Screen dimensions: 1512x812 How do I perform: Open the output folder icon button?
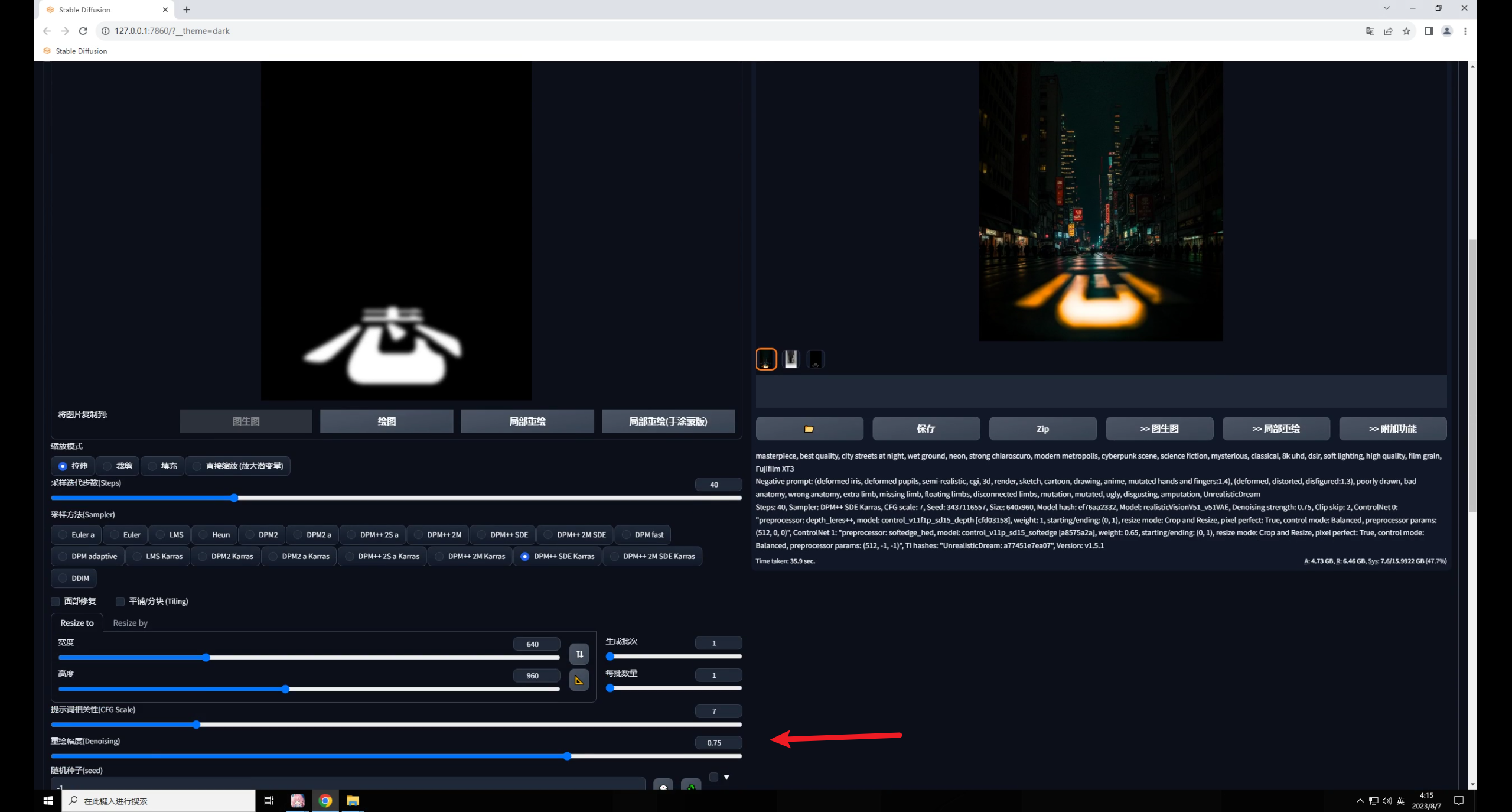click(x=809, y=428)
